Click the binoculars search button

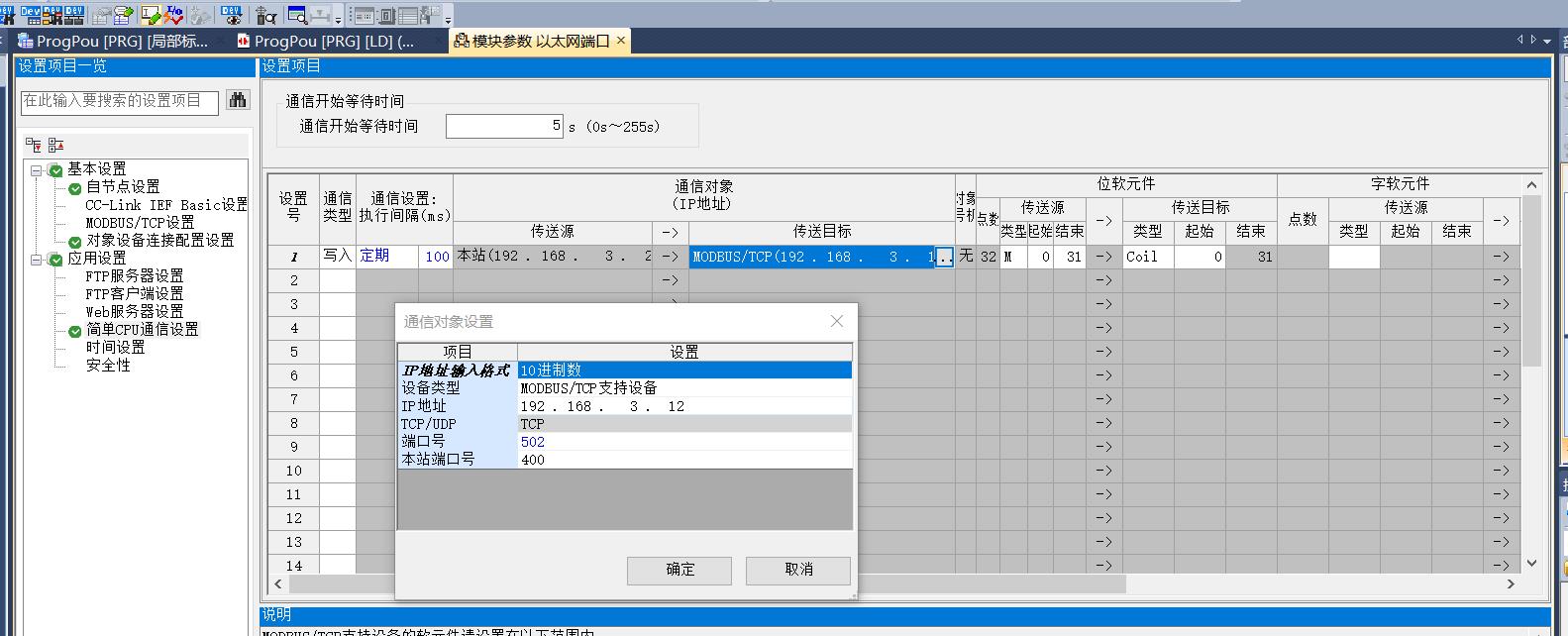tap(238, 100)
